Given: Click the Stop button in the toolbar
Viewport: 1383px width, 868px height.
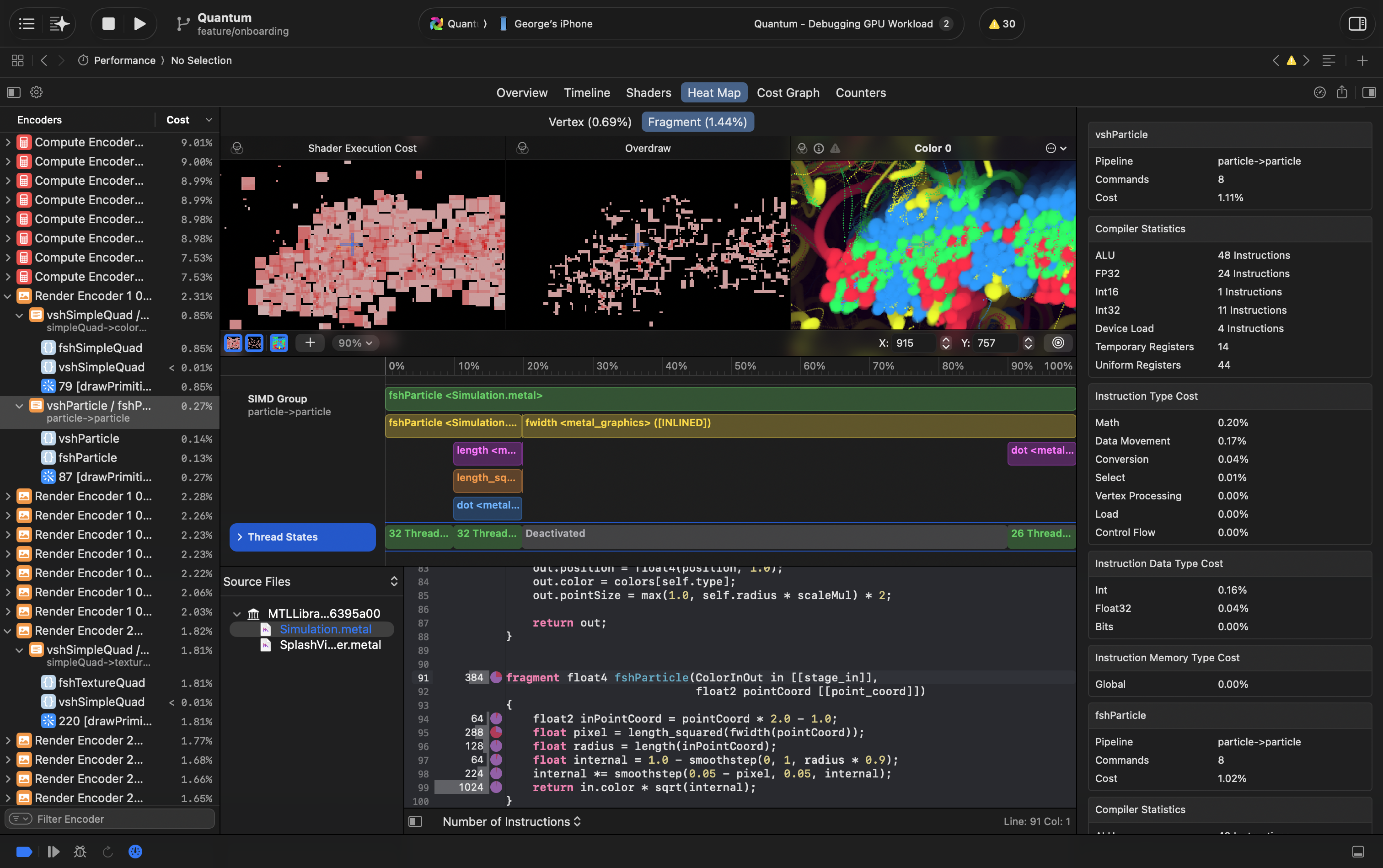Looking at the screenshot, I should (108, 23).
